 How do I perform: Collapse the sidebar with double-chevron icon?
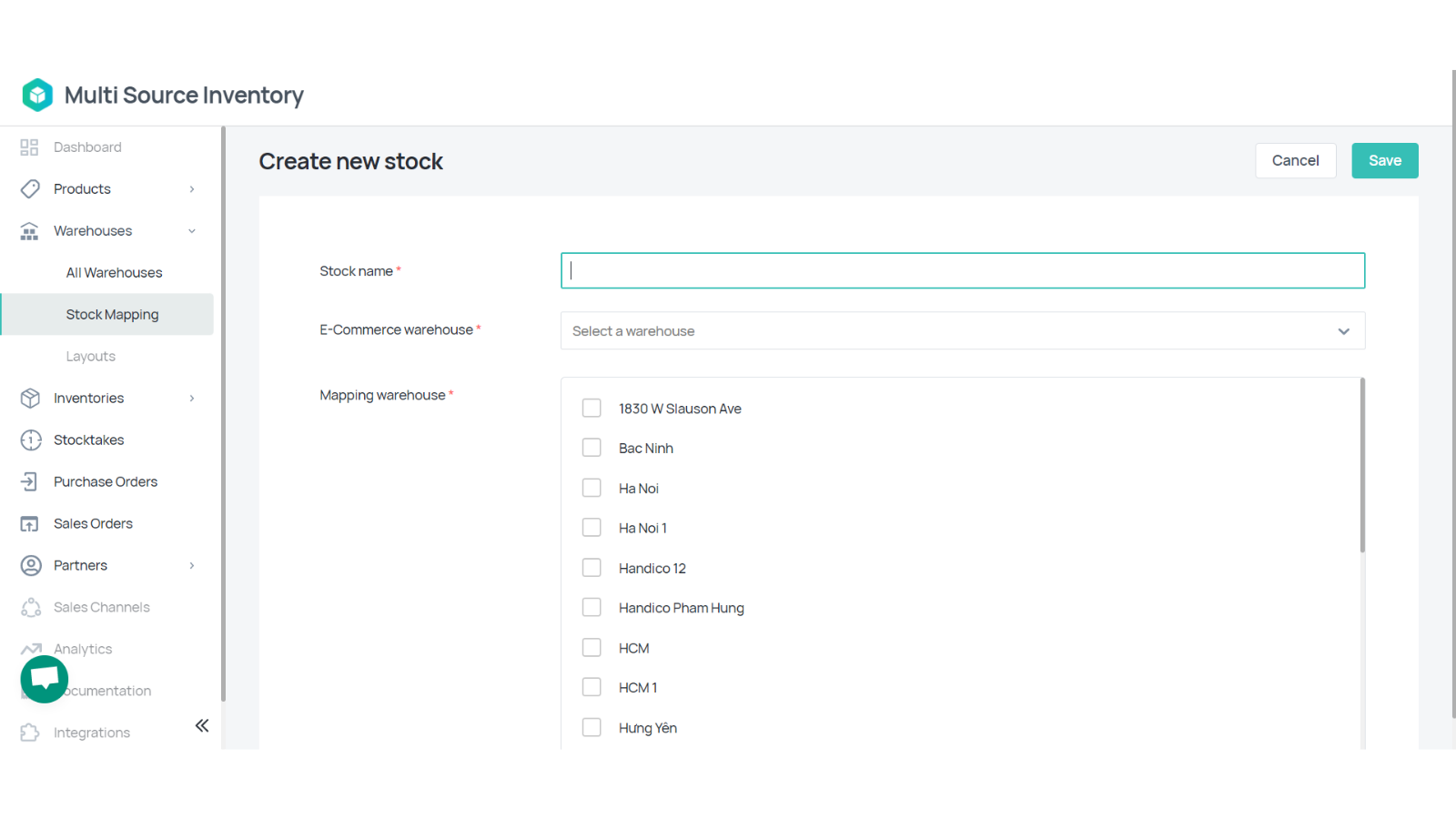(x=202, y=725)
